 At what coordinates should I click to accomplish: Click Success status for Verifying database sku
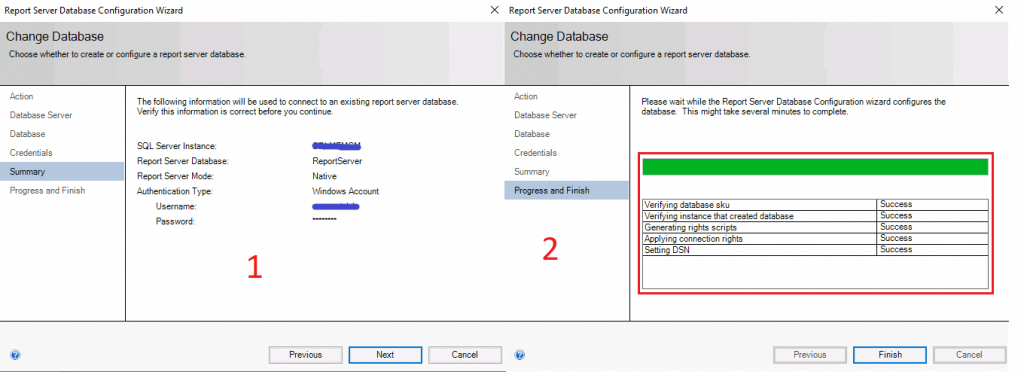click(896, 205)
